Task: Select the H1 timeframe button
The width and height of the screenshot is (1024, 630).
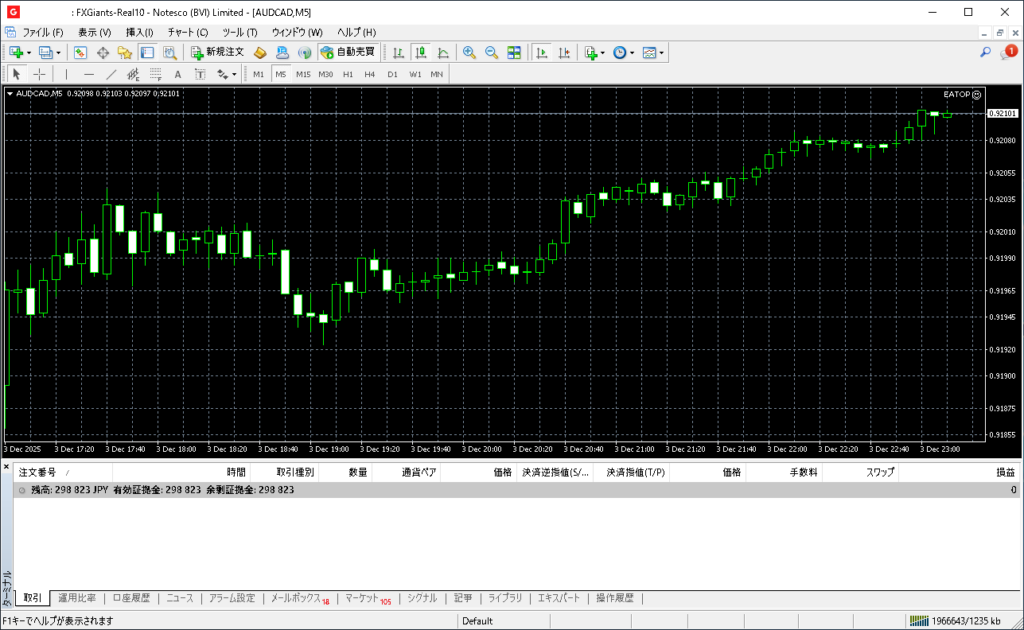Action: 348,74
